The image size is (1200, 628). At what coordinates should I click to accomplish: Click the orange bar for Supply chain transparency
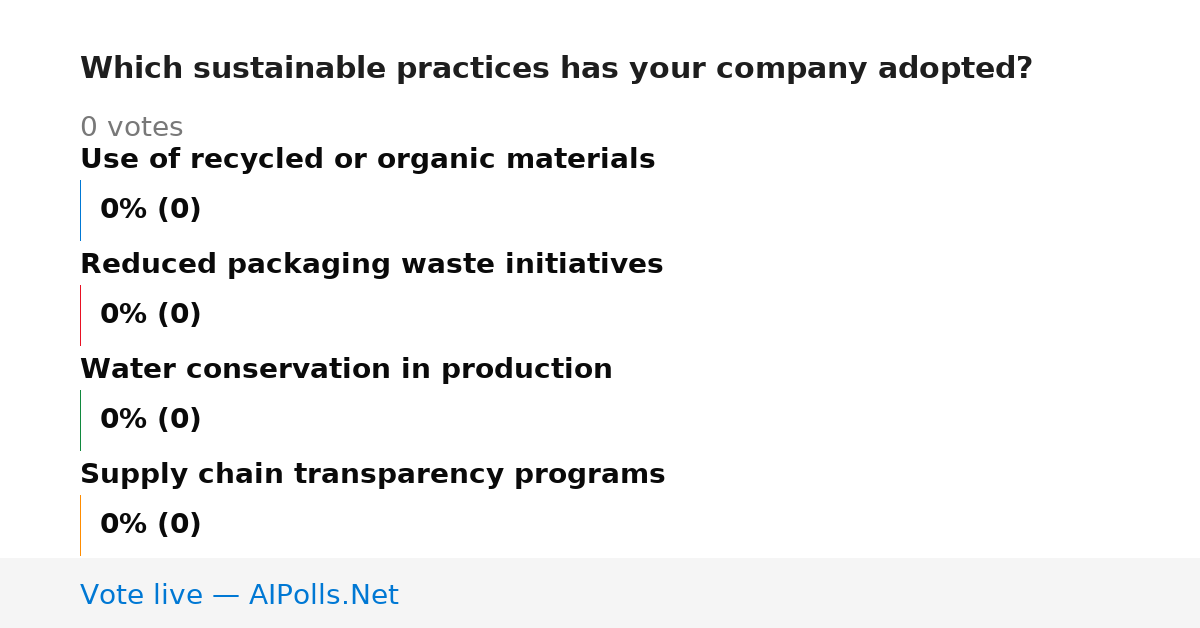[x=80, y=525]
